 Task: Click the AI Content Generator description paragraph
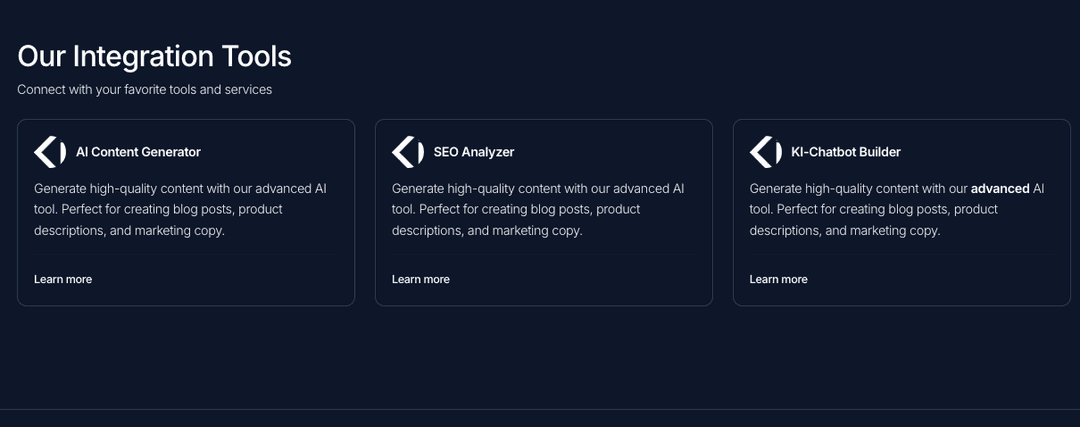pyautogui.click(x=180, y=209)
